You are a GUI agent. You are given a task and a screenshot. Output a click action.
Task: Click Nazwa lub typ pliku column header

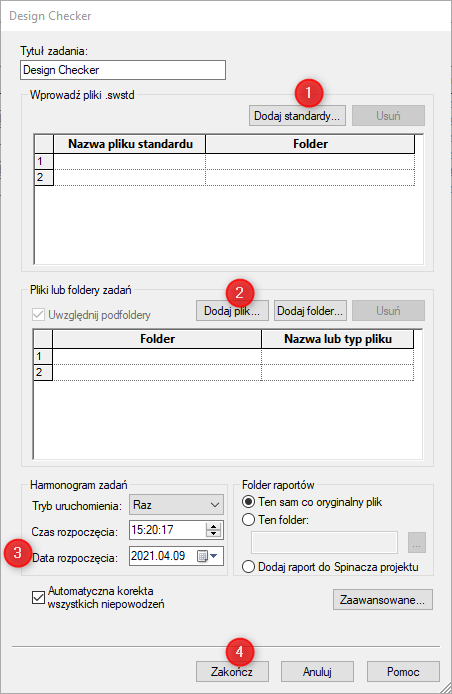337,339
